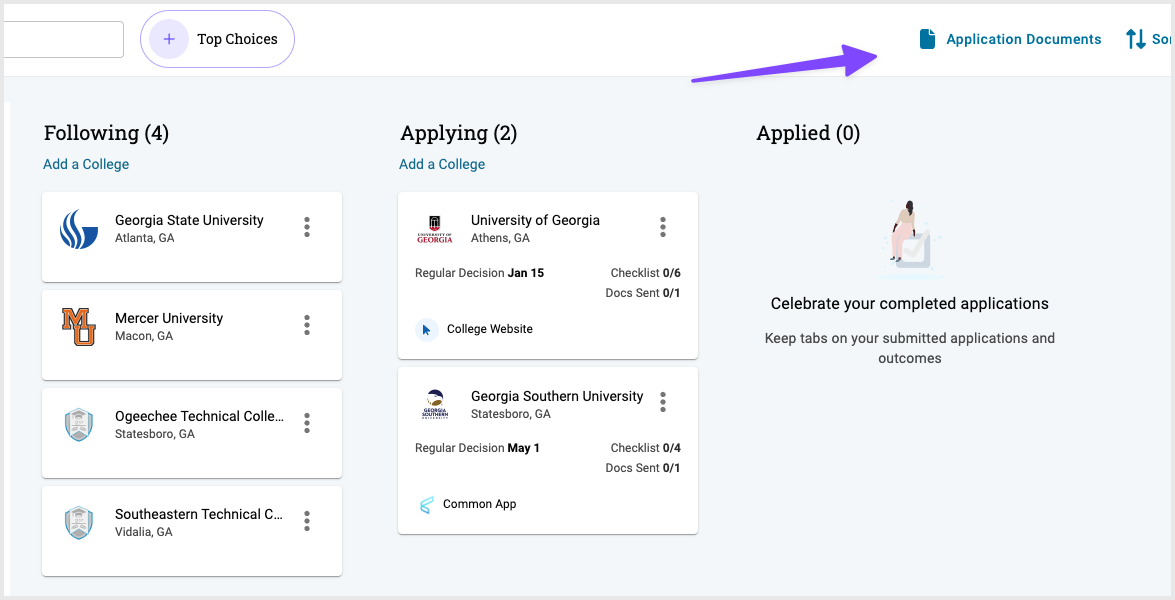Add a College under Following

pyautogui.click(x=86, y=164)
